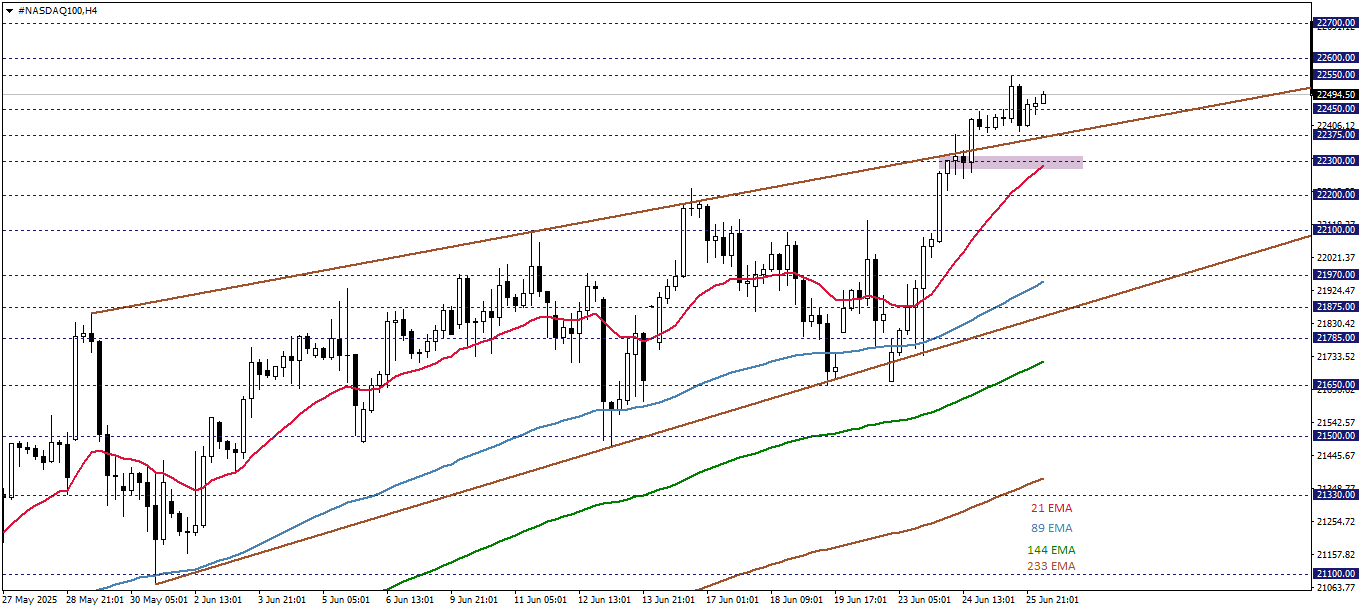Click the triangle icon beside #NASDAQ100,H4

[x=10, y=9]
